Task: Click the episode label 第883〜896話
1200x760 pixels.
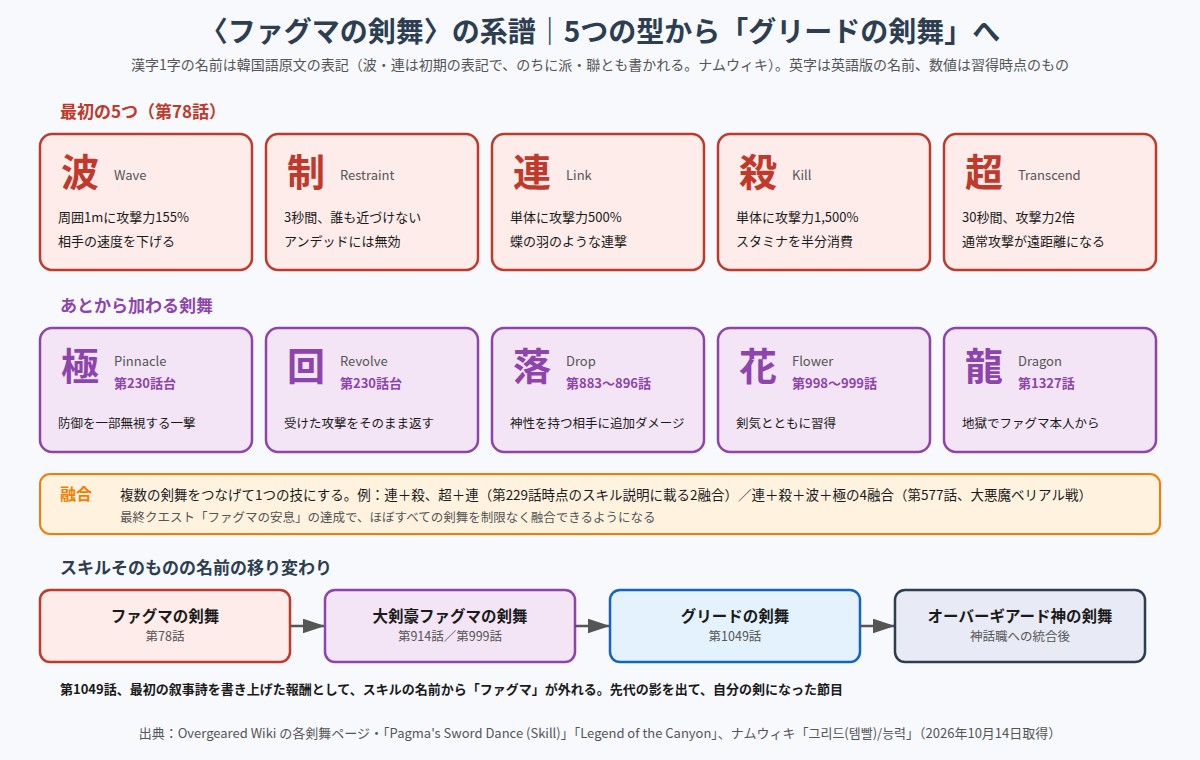Action: (x=608, y=383)
